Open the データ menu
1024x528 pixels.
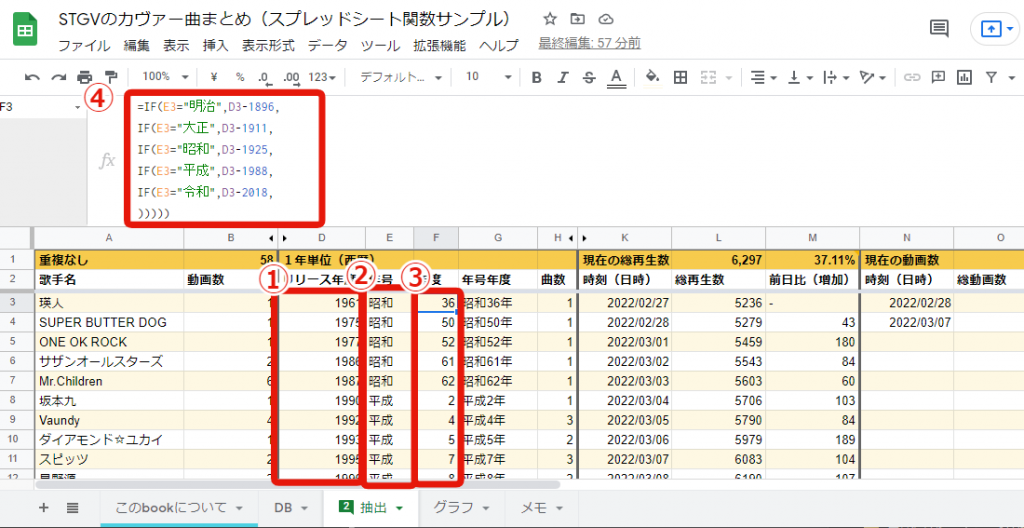coord(327,45)
